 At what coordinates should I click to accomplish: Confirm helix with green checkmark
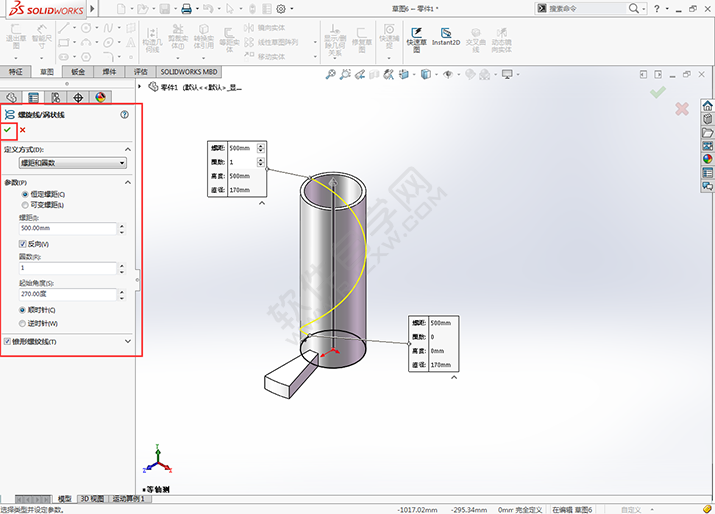pos(8,130)
